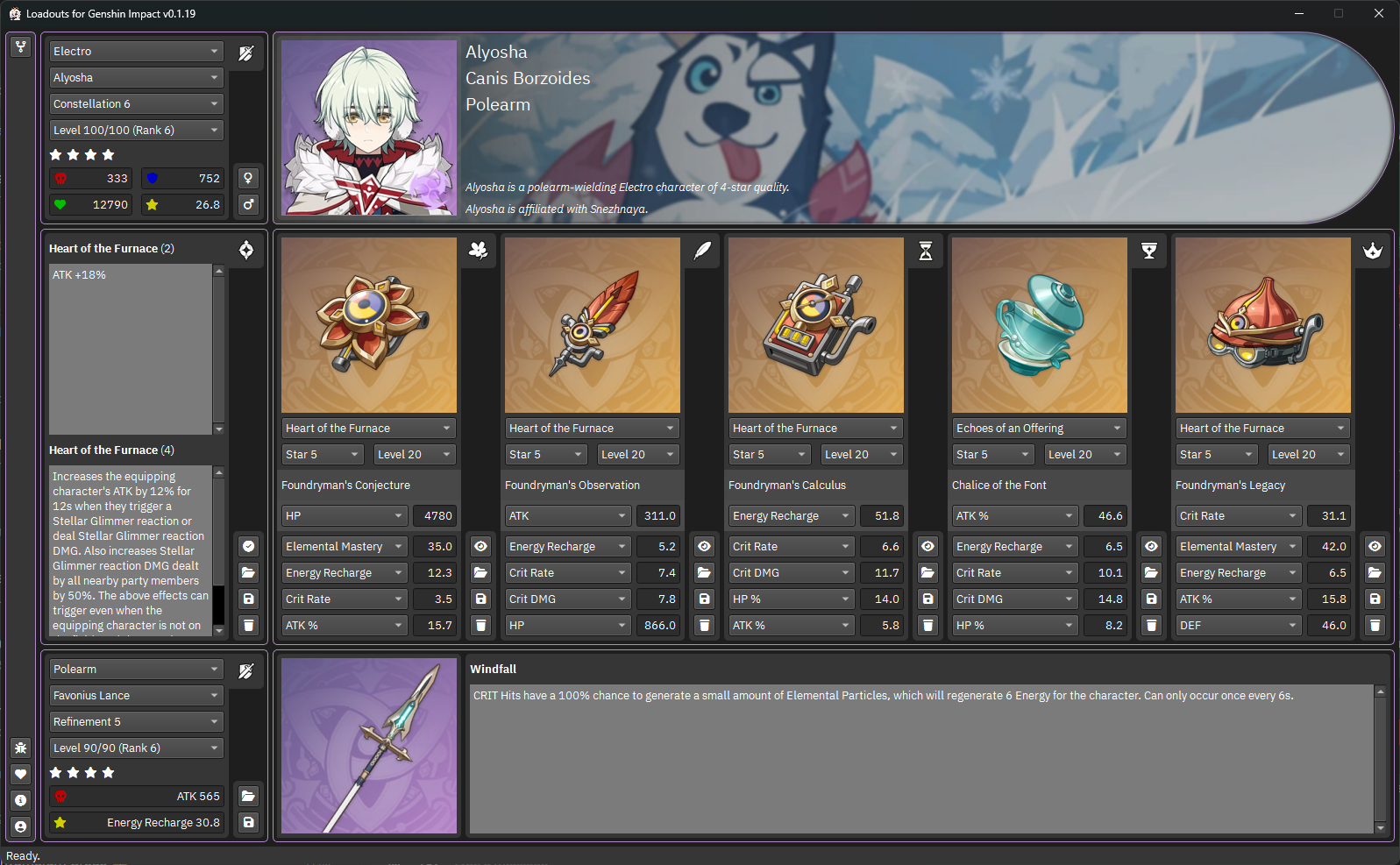Open the Star 5 dropdown under Foundryman's Observation image

(x=546, y=455)
